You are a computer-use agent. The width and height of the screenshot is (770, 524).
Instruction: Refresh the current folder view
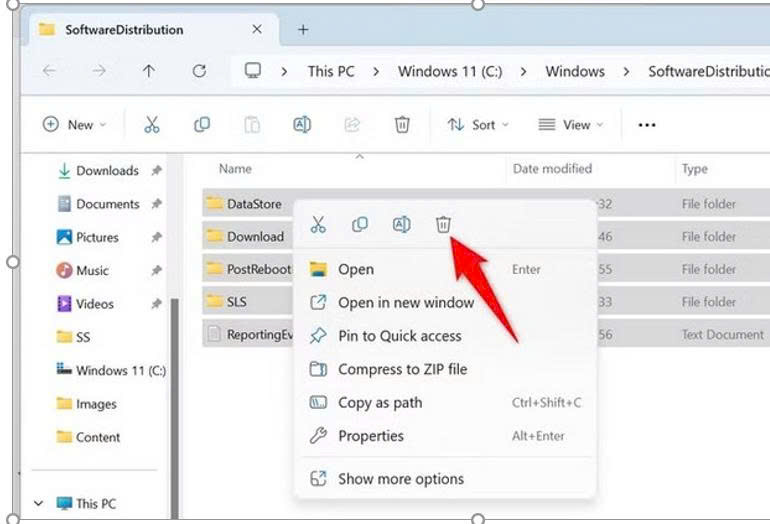[x=199, y=71]
